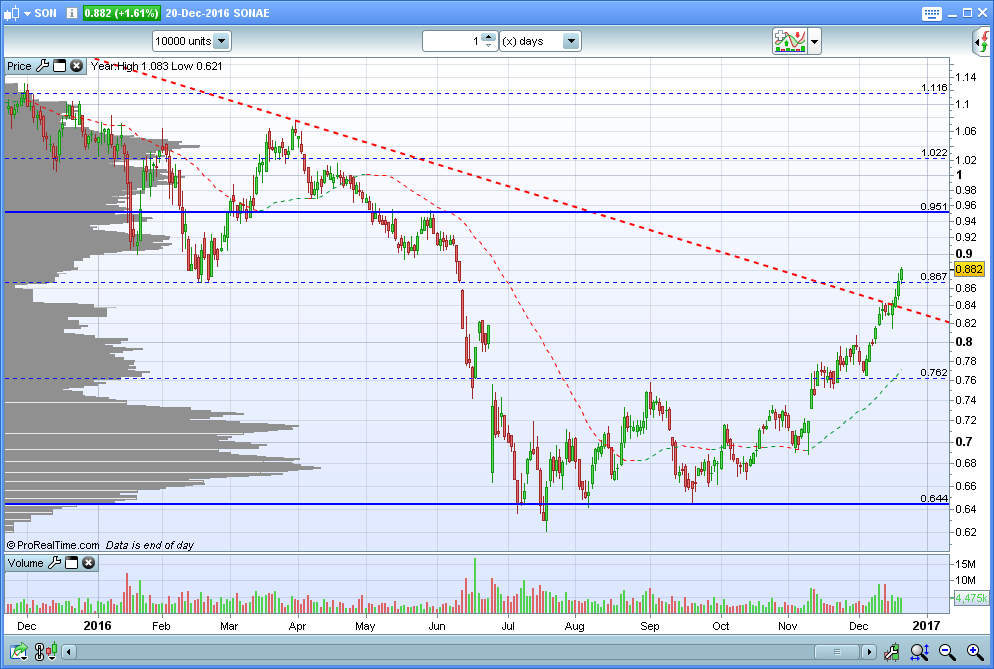The width and height of the screenshot is (994, 669).
Task: Select the 0.644 support line label
Action: pyautogui.click(x=934, y=498)
